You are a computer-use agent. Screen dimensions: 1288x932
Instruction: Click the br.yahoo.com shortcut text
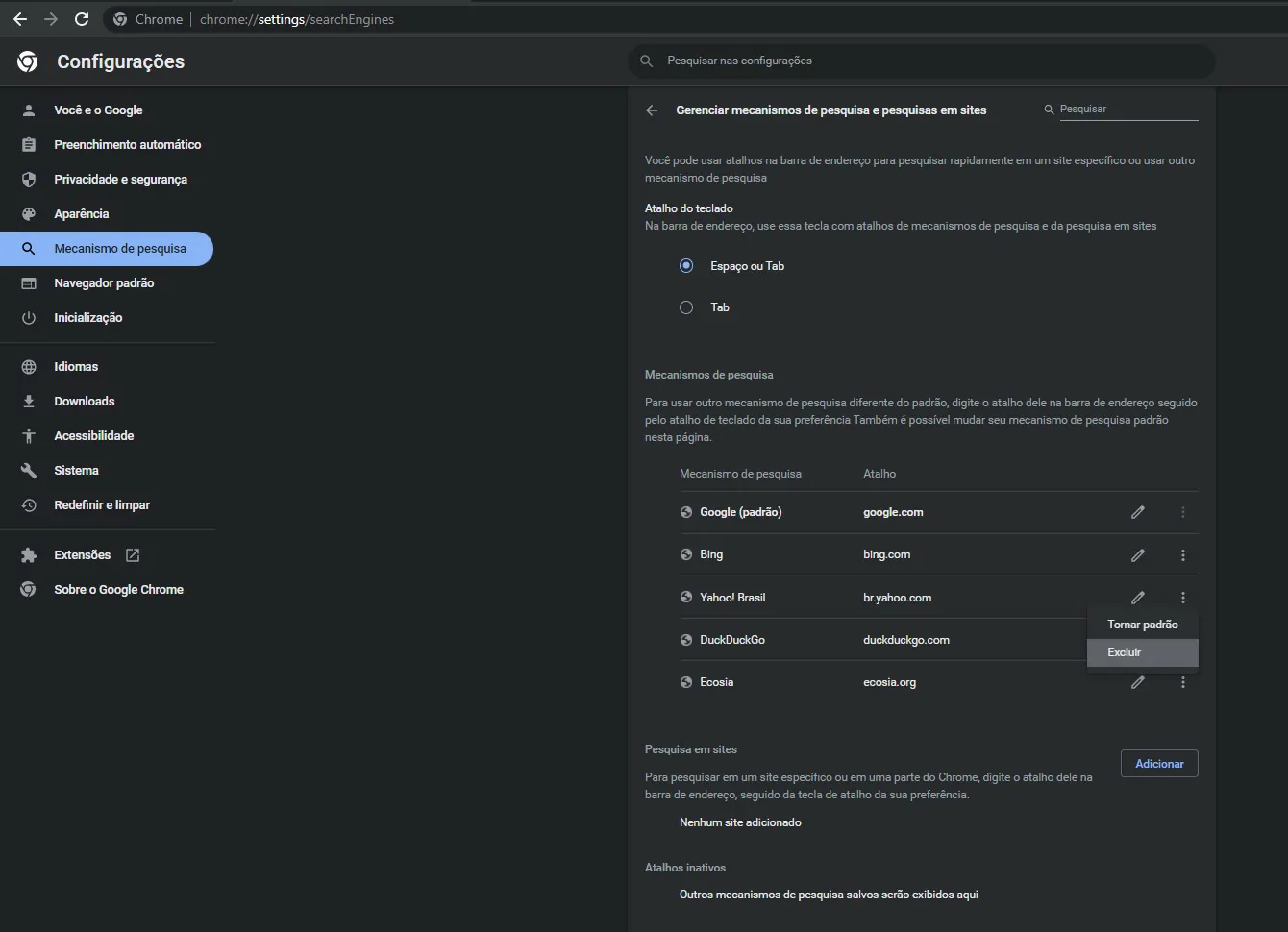pyautogui.click(x=897, y=598)
